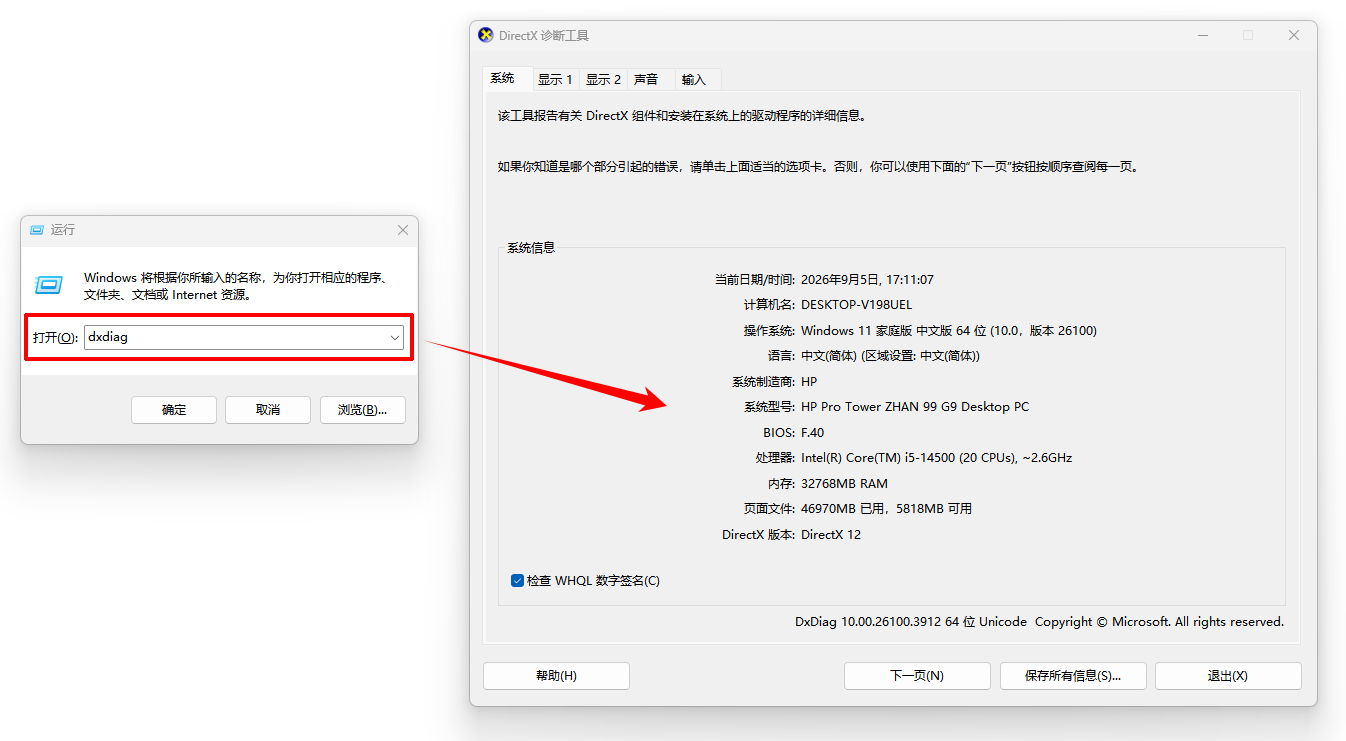Click the model HP Pro Tower ZHAN 99 G9

click(915, 407)
